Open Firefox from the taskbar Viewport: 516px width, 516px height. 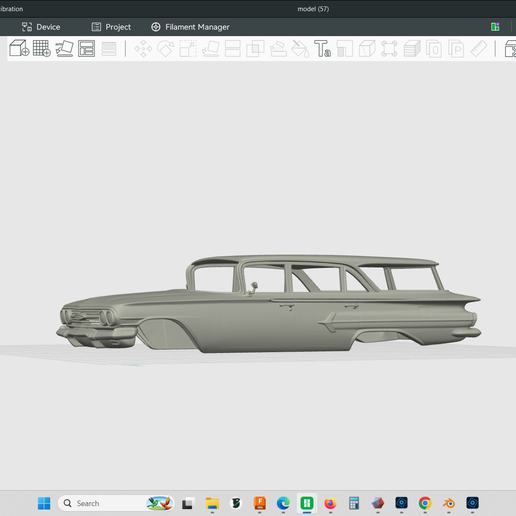330,503
